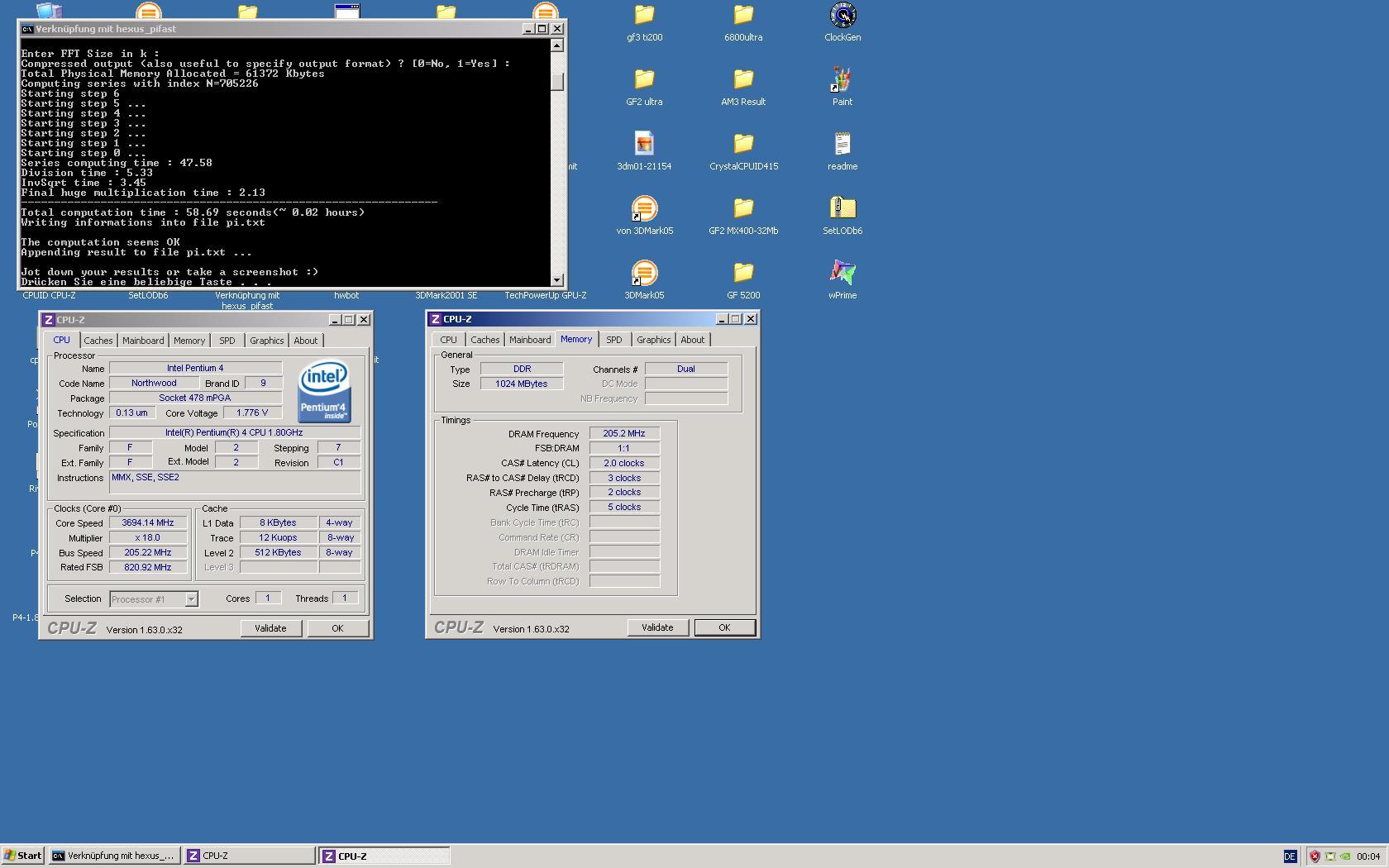The height and width of the screenshot is (868, 1389).
Task: Open Graphics tab in left CPU-Z window
Action: (266, 341)
